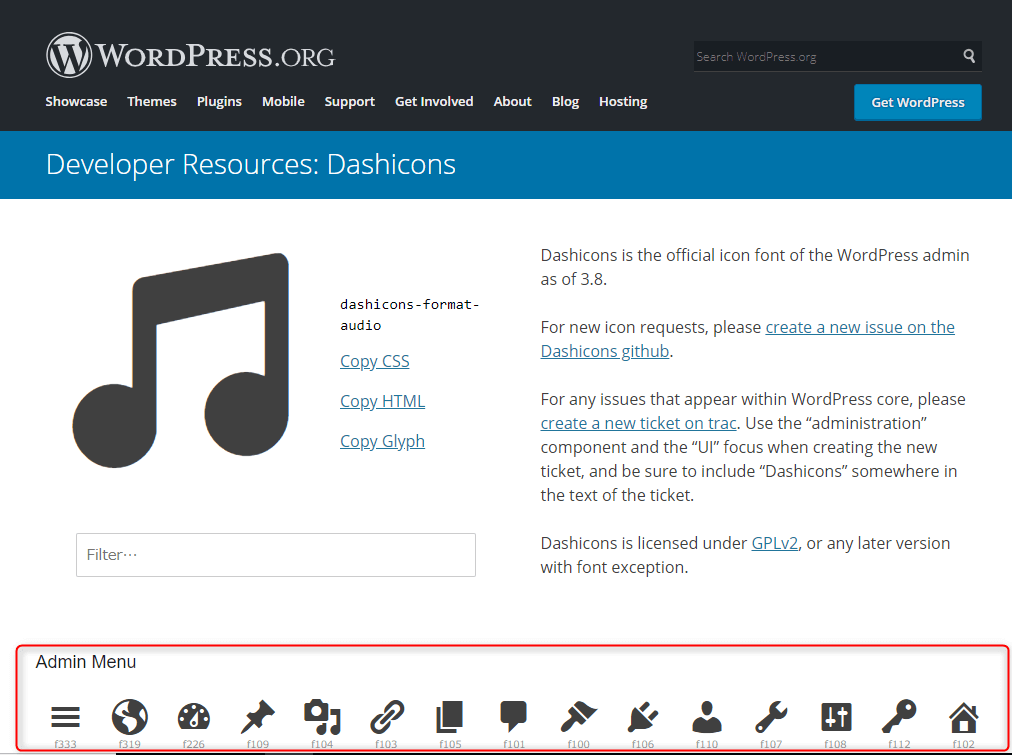Open the Plugins navigation link
The width and height of the screenshot is (1012, 755).
(x=219, y=102)
